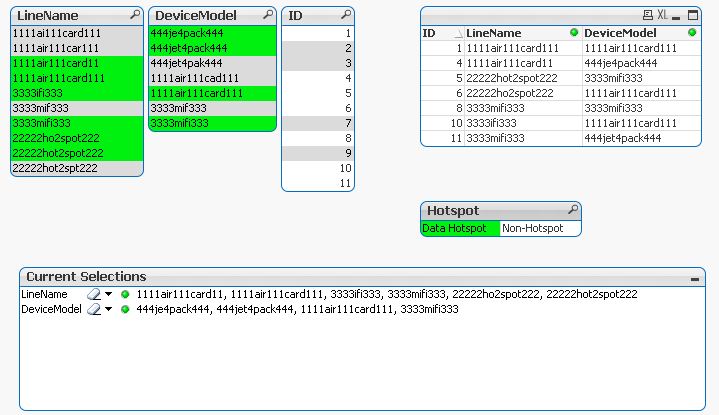Click the Current Selections title bar
719x415 pixels.
(x=362, y=277)
